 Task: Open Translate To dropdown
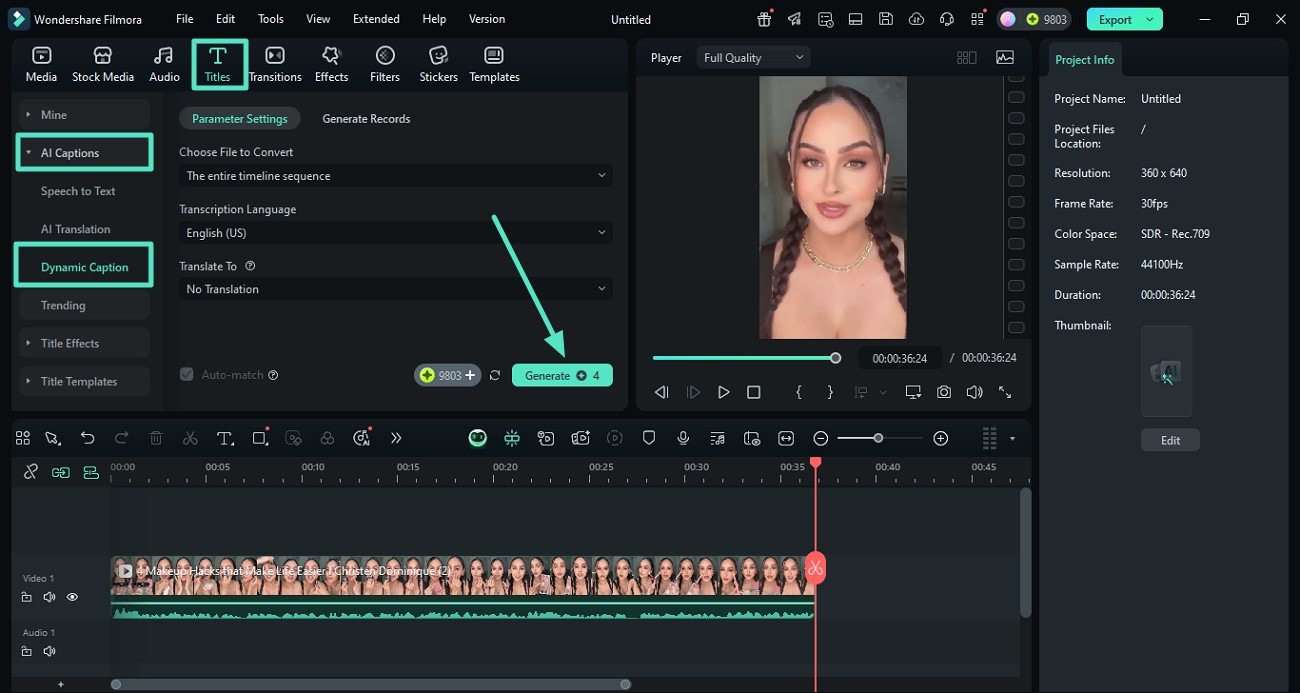tap(396, 288)
